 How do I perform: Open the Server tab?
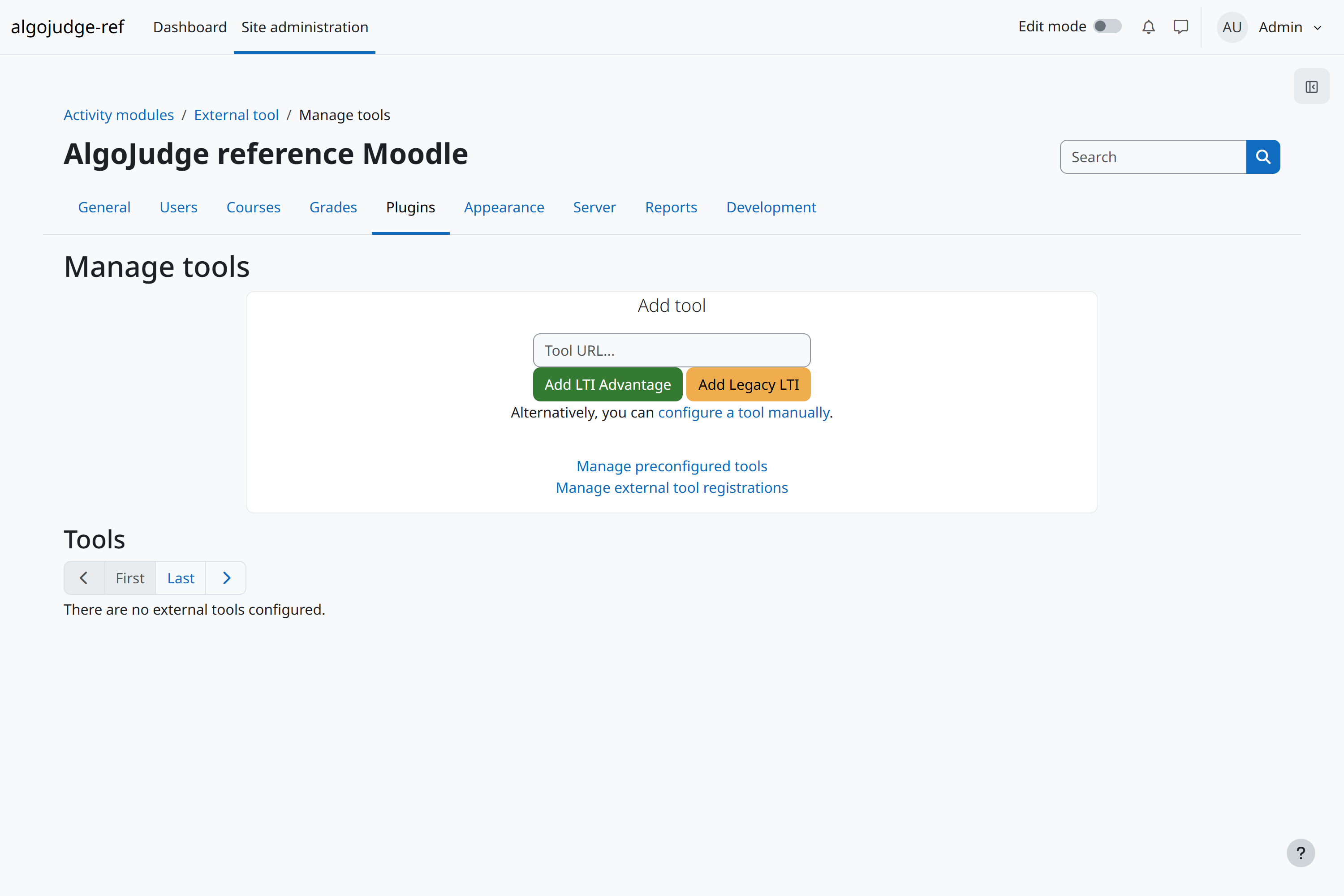point(594,207)
